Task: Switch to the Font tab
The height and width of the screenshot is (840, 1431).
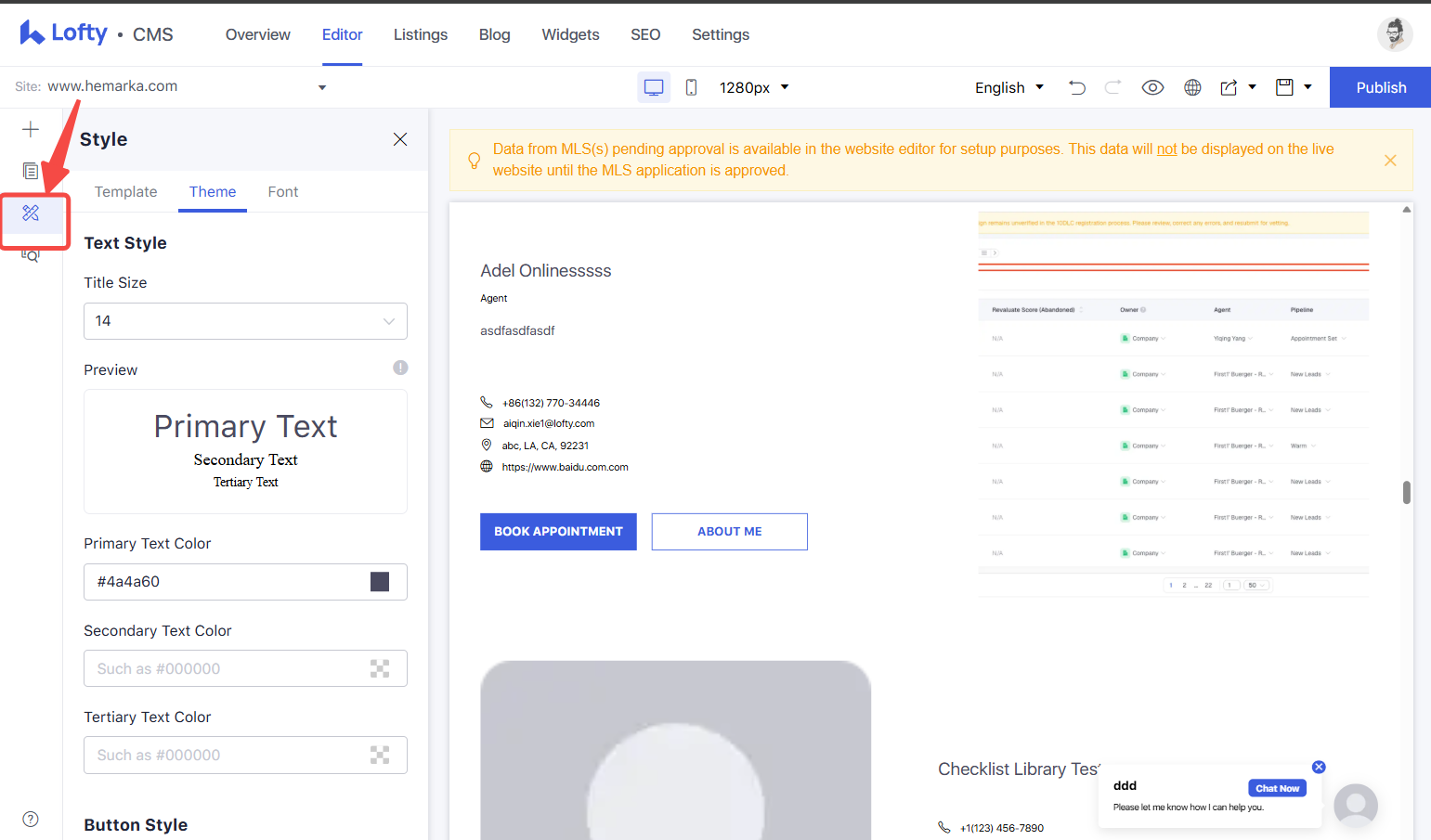Action: click(283, 191)
